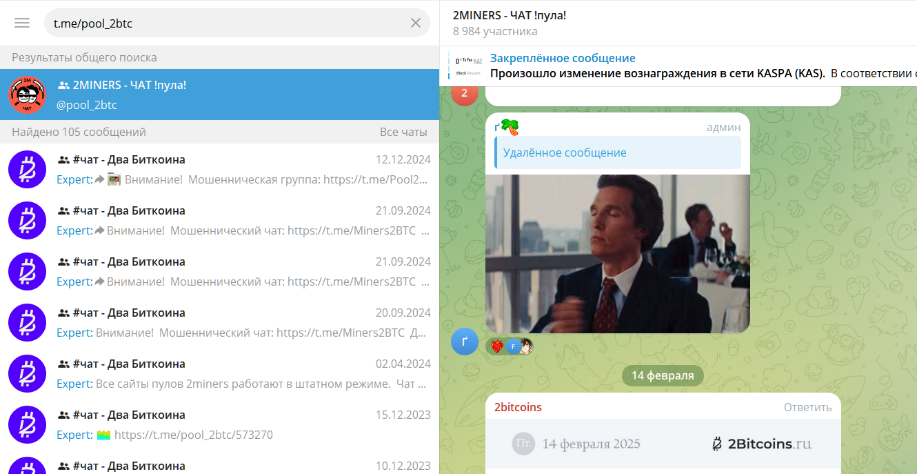Viewport: 917px width, 474px height.
Task: Click the pinned message thumbnail image
Action: pos(469,65)
